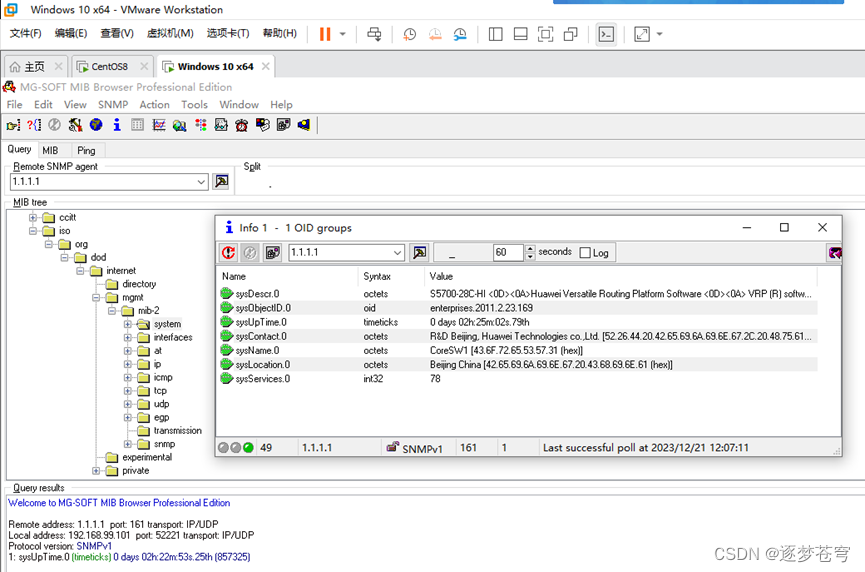Screen dimensions: 865x572
Task: Switch to the MIB tab
Action: (50, 150)
